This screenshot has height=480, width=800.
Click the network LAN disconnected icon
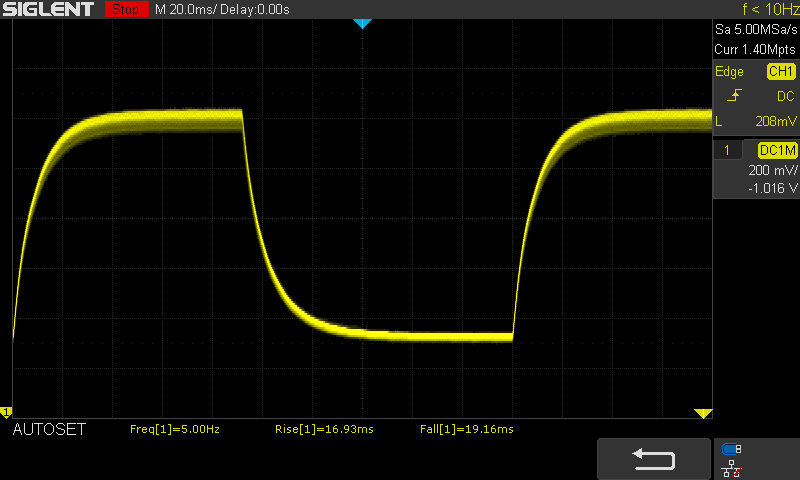click(732, 468)
